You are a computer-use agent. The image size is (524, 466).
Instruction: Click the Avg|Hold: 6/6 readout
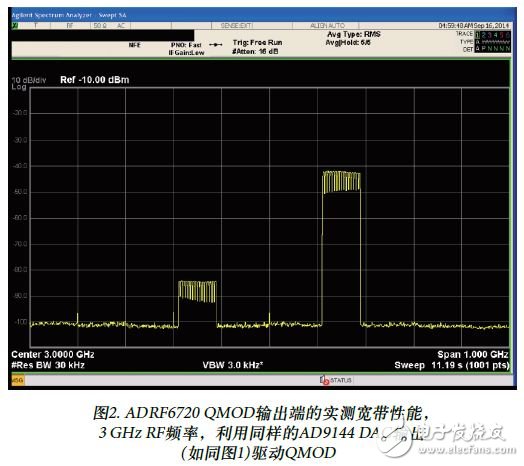[x=348, y=43]
